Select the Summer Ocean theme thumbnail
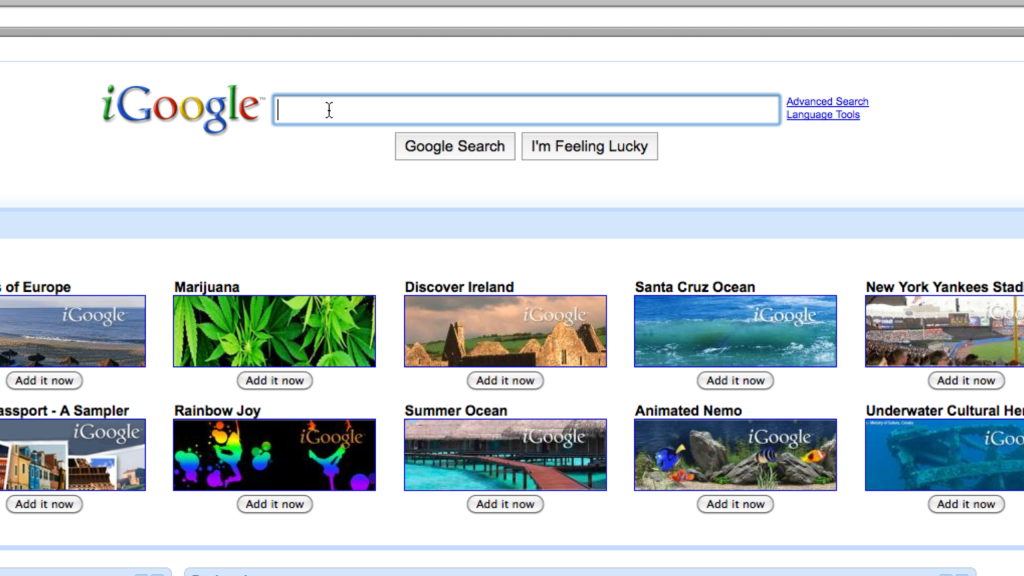The image size is (1024, 576). tap(505, 455)
